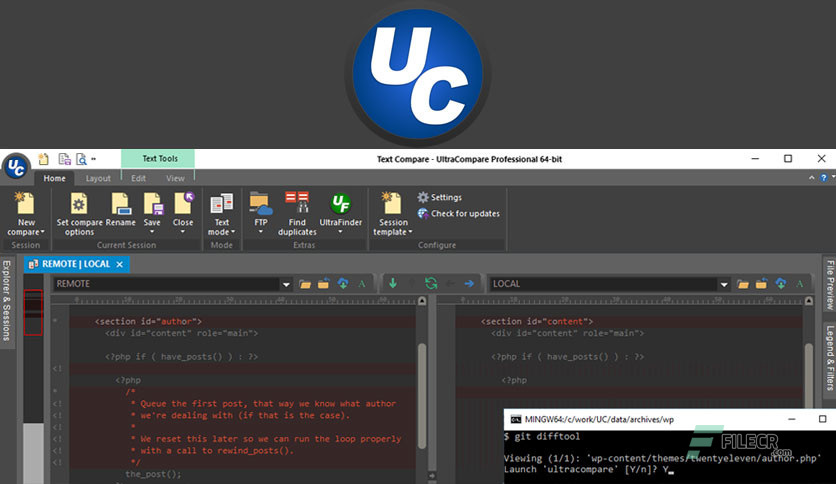Click REMOTE pane vertical scrollbar thumb

pos(422,396)
